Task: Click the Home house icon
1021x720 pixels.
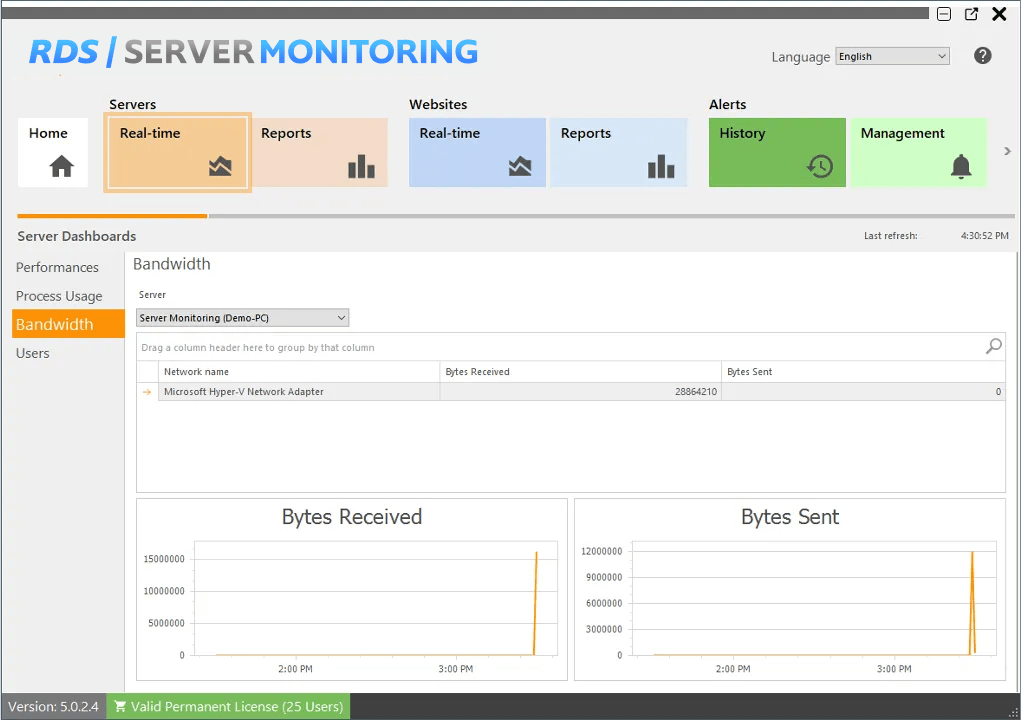Action: pyautogui.click(x=62, y=167)
